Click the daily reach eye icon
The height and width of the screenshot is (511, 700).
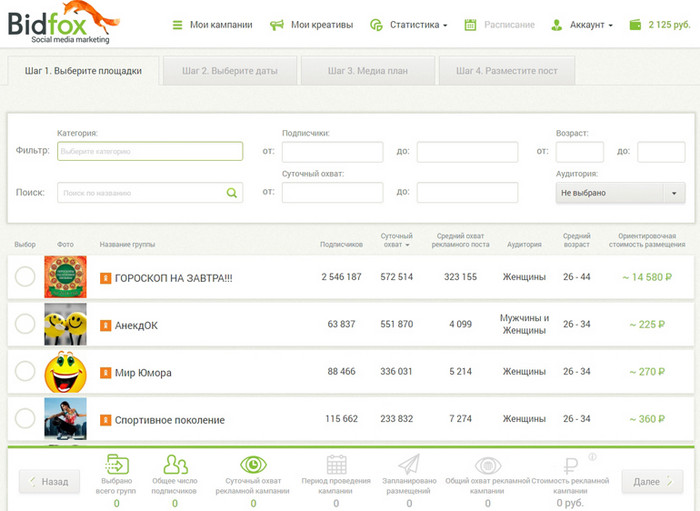point(253,464)
